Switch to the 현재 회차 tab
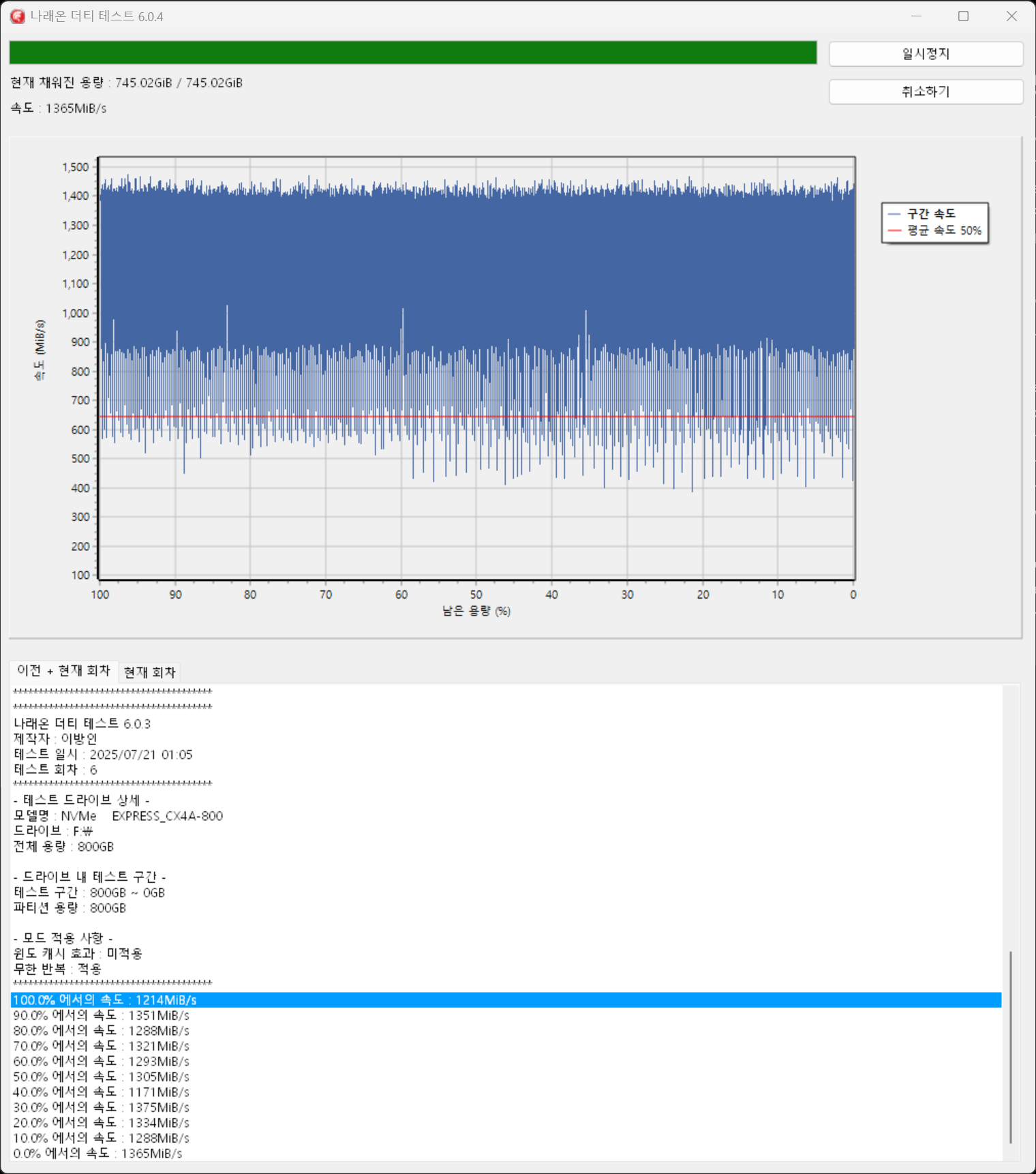The width and height of the screenshot is (1036, 1174). (x=150, y=672)
